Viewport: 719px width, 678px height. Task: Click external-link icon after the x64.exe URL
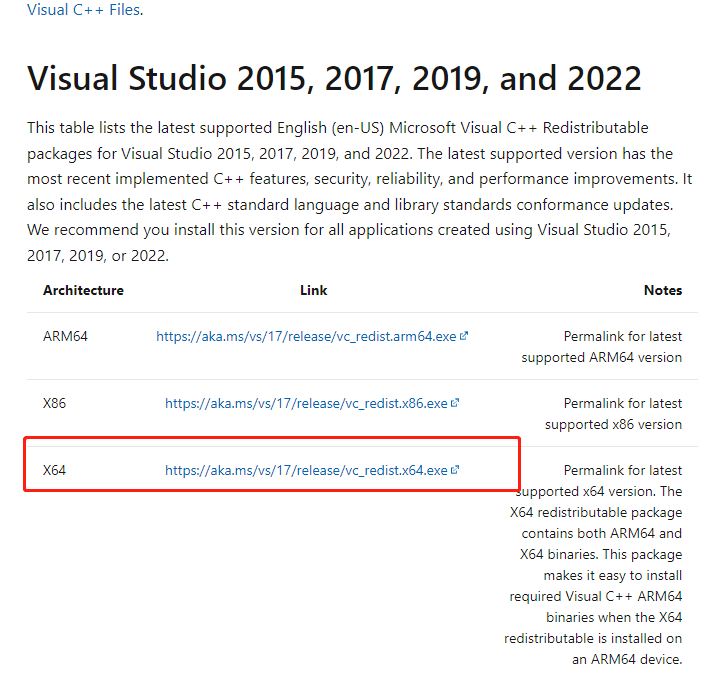click(x=455, y=470)
